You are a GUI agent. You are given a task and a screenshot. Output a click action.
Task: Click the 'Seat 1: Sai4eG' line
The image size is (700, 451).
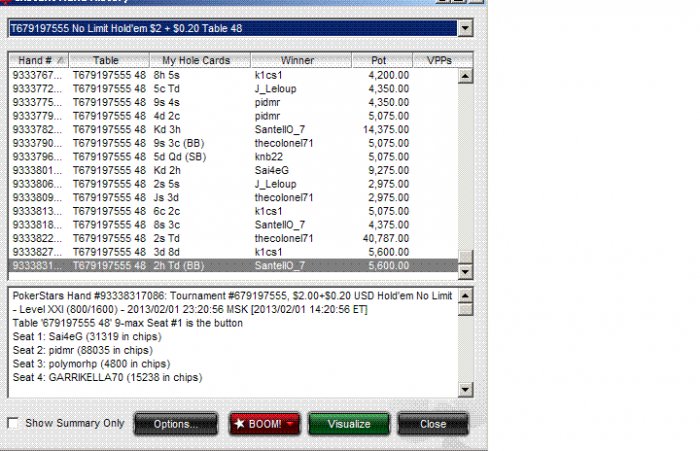pyautogui.click(x=87, y=337)
